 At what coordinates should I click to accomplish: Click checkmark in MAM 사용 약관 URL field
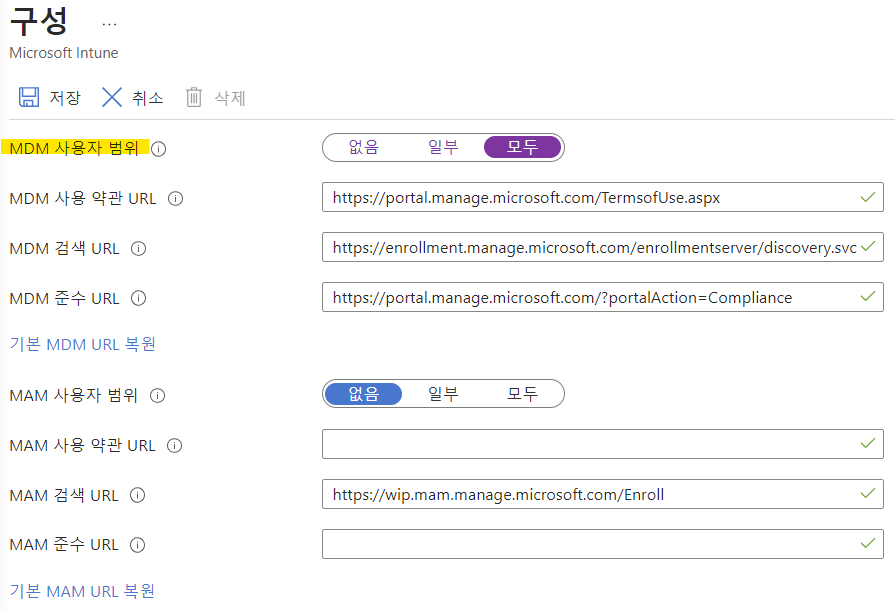[x=868, y=444]
